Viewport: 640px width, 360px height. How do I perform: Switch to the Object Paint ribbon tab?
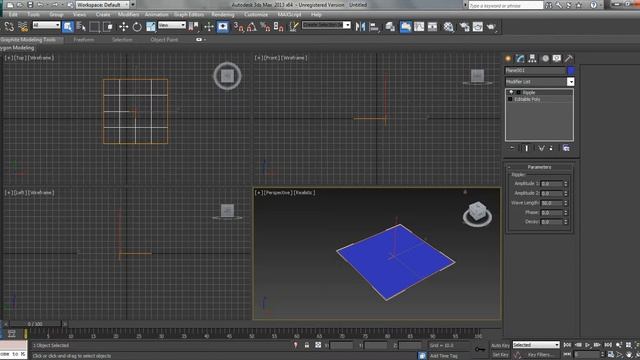point(164,40)
